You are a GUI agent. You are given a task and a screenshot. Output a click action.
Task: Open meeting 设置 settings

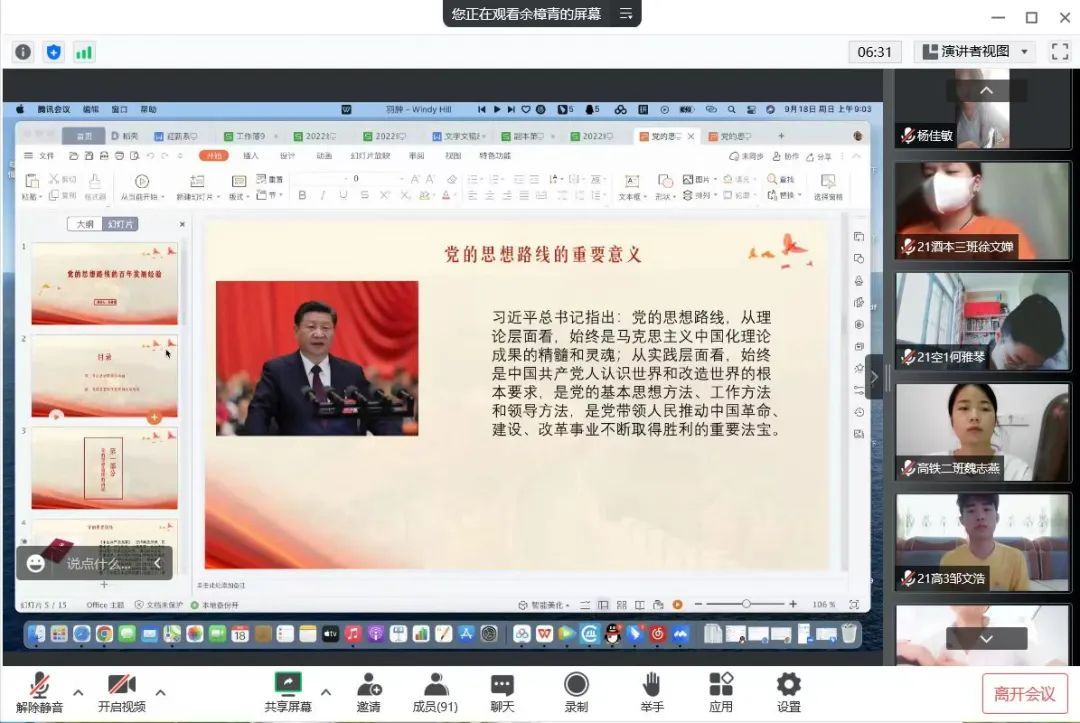tap(789, 693)
